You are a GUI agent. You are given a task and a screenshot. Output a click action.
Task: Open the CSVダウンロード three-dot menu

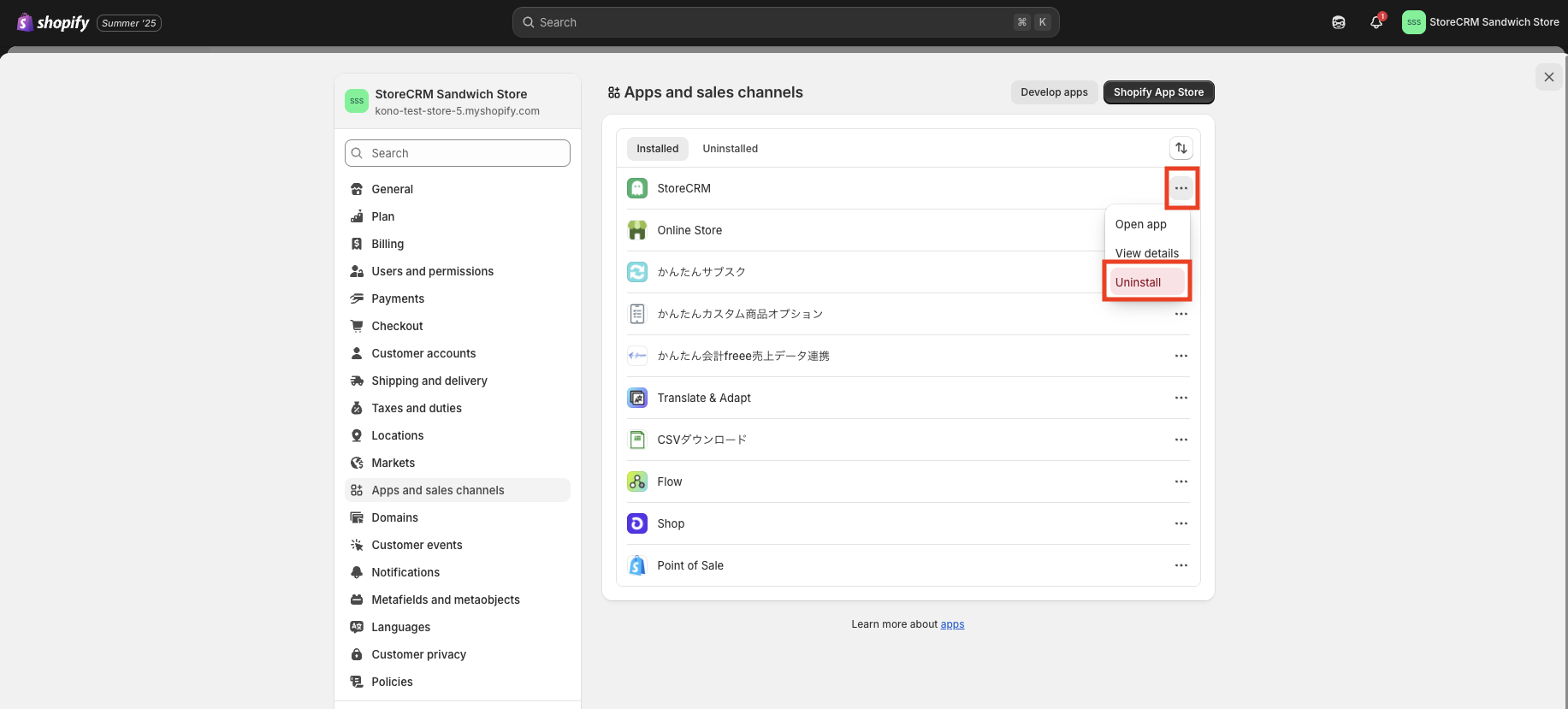point(1181,440)
